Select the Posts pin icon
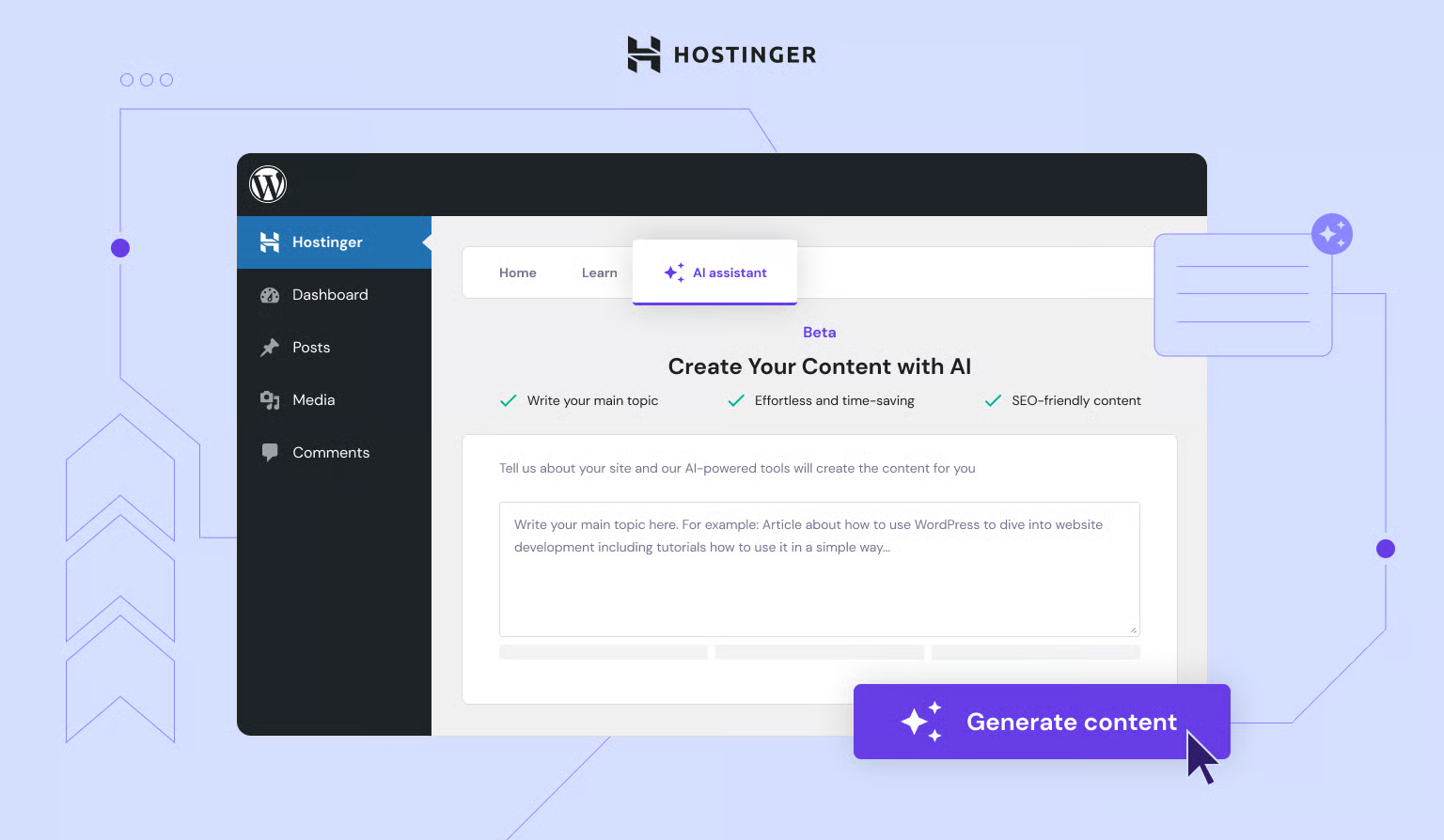1444x840 pixels. pyautogui.click(x=269, y=347)
